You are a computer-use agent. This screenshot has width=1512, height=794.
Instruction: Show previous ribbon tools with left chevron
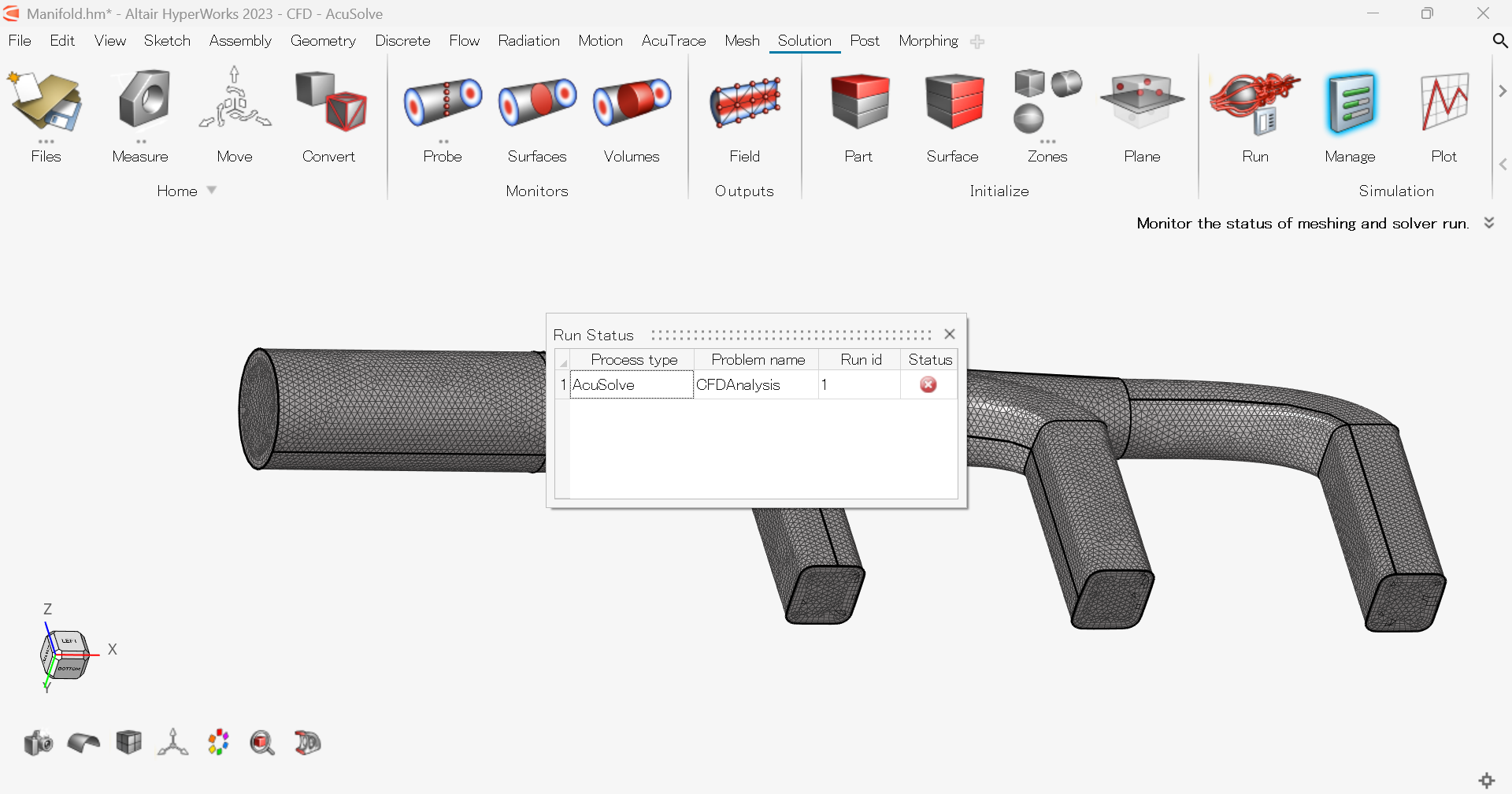click(1503, 164)
